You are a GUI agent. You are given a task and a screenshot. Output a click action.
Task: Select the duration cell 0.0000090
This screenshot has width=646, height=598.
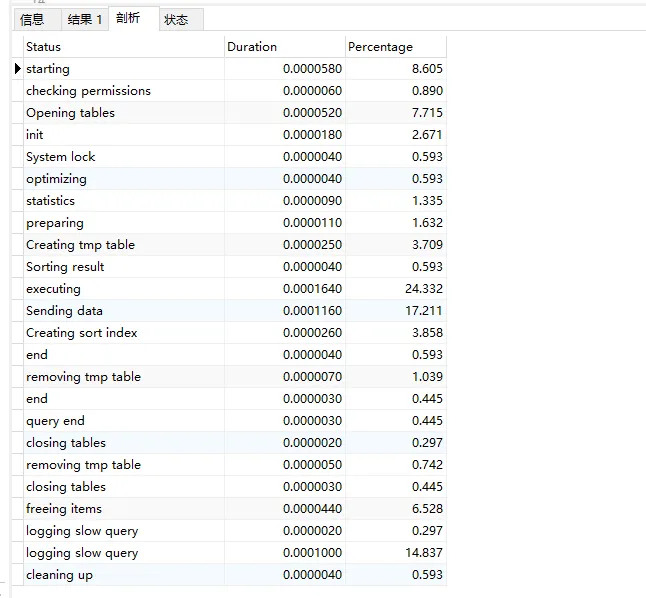[285, 201]
